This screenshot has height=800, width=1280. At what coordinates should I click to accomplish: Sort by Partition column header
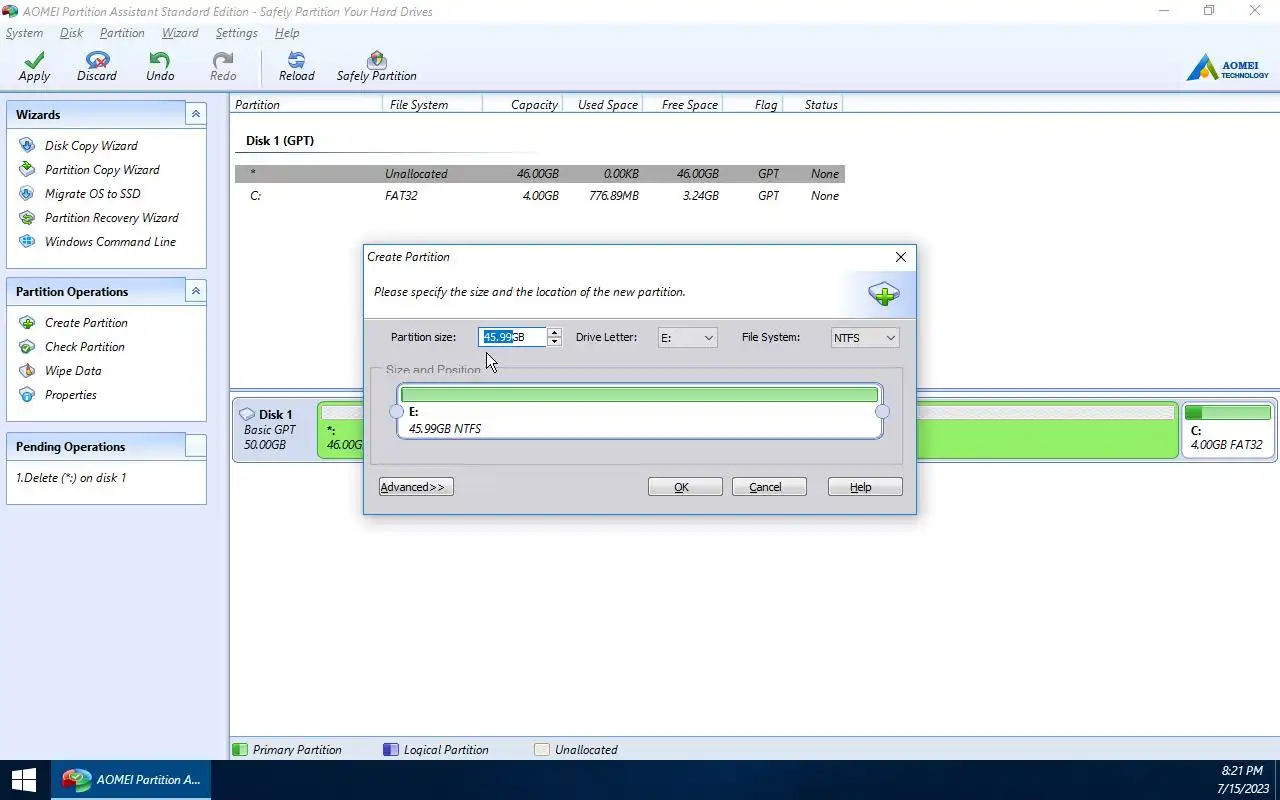pos(306,104)
